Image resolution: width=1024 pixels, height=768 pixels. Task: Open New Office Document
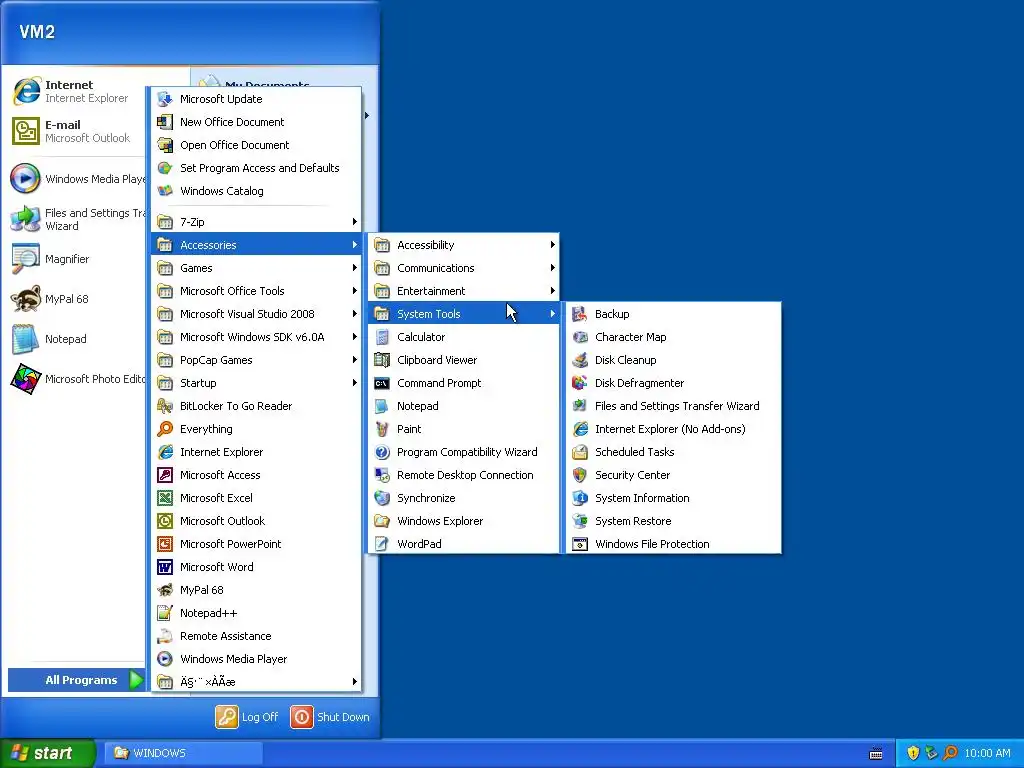(x=257, y=122)
